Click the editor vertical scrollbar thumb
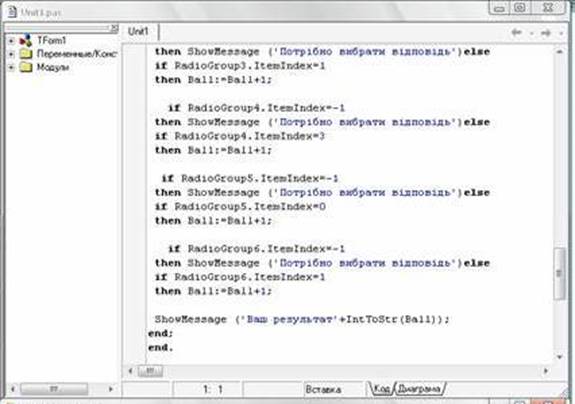575x404 pixels. 559,273
